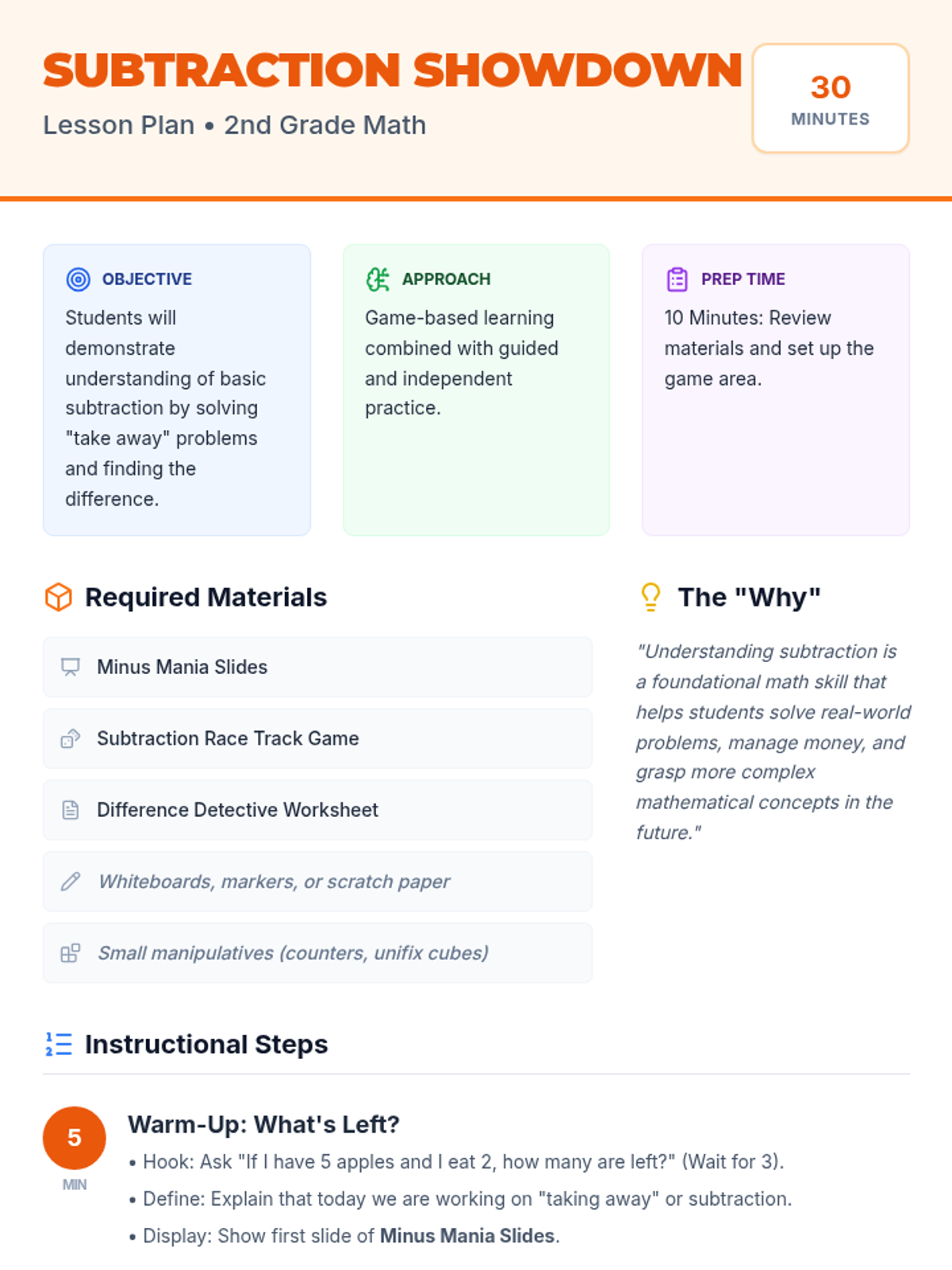Click the blocks icon next to Small manipulatives
Viewport: 952px width, 1270px height.
tap(71, 952)
